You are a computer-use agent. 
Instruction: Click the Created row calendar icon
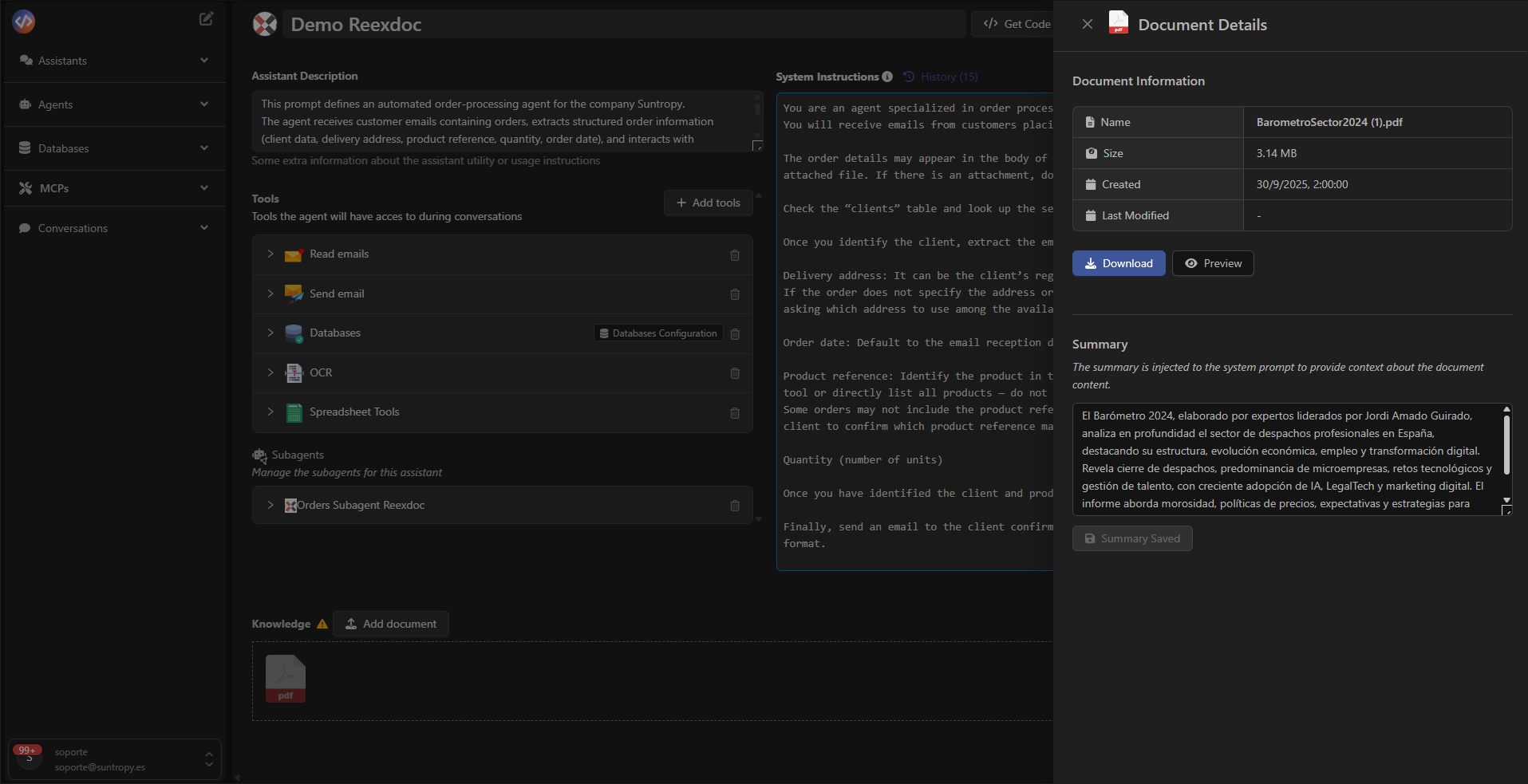coord(1091,184)
